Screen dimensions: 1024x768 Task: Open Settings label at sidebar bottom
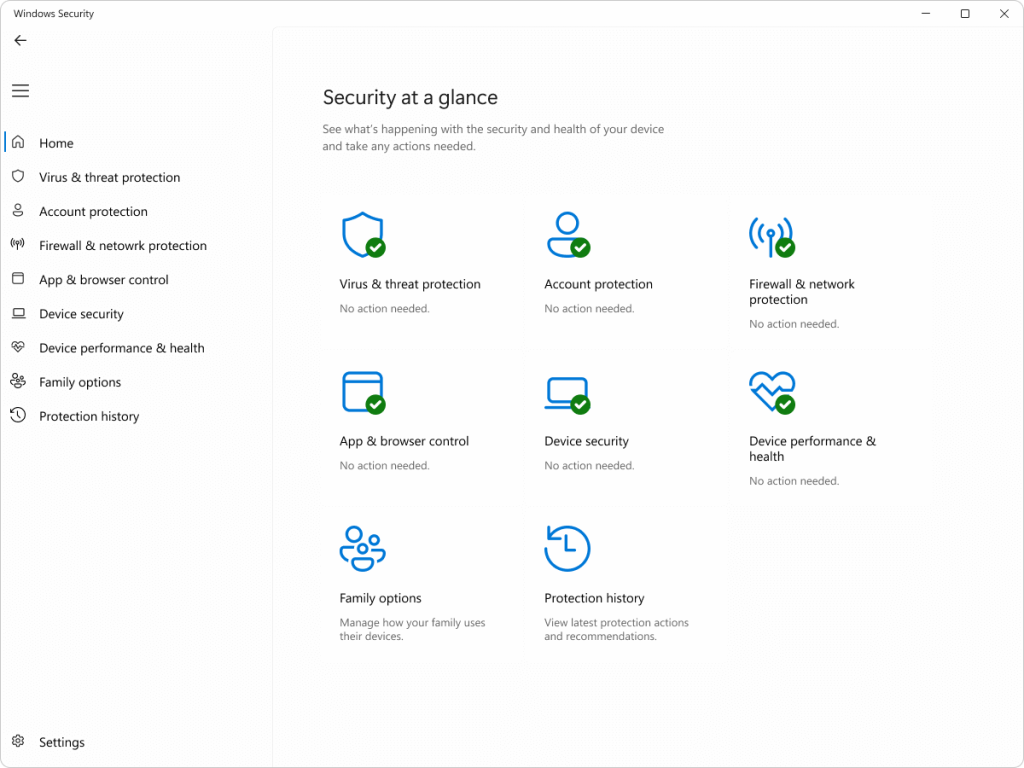click(x=61, y=742)
